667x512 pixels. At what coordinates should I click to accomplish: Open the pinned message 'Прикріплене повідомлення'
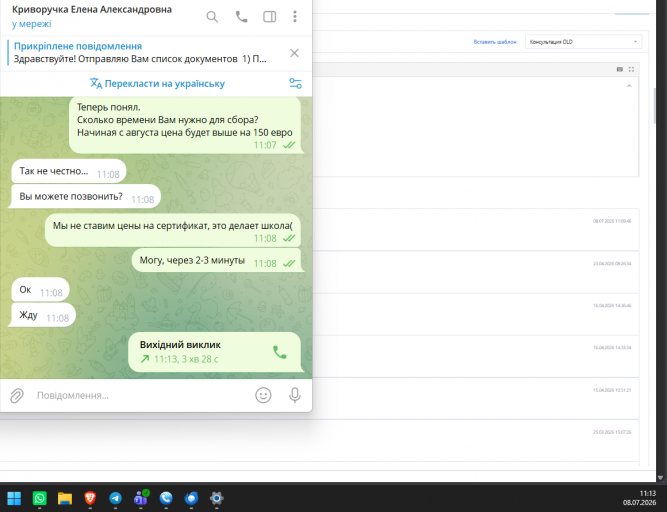tap(140, 52)
